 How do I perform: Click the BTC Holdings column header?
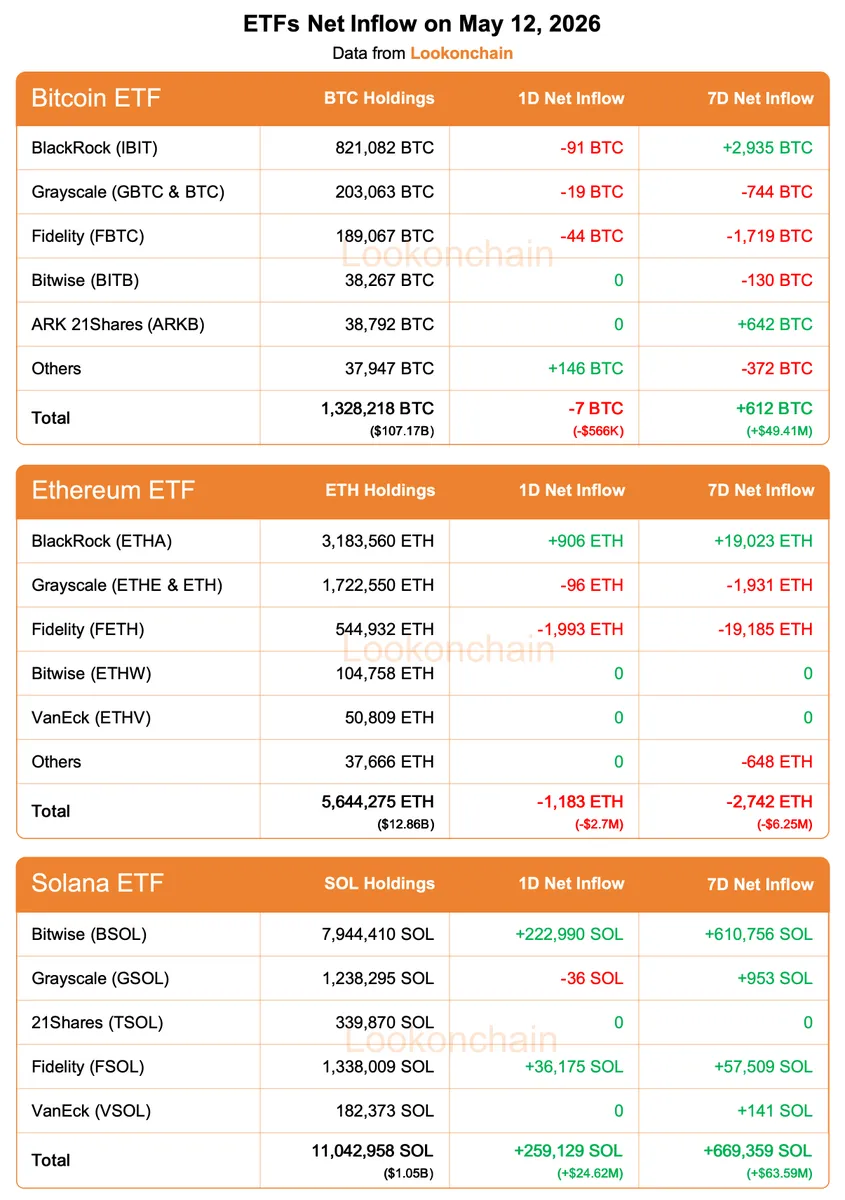pos(379,98)
